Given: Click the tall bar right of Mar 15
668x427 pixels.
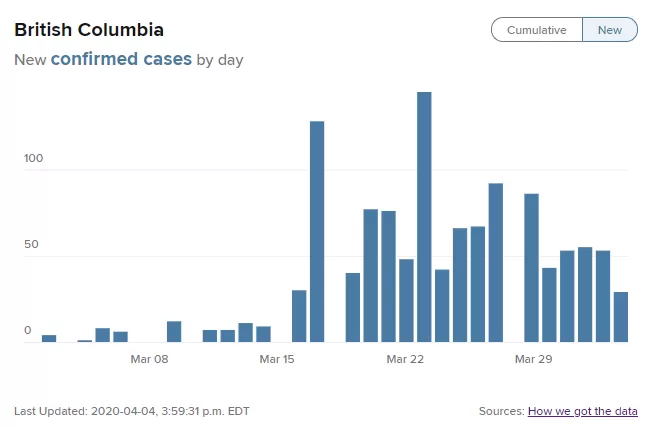Looking at the screenshot, I should pos(317,231).
